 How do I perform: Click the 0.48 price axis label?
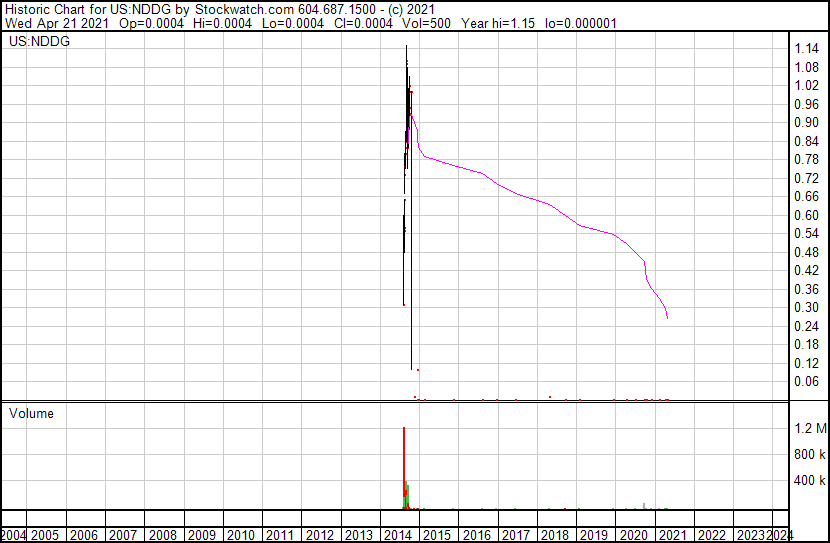pos(807,252)
